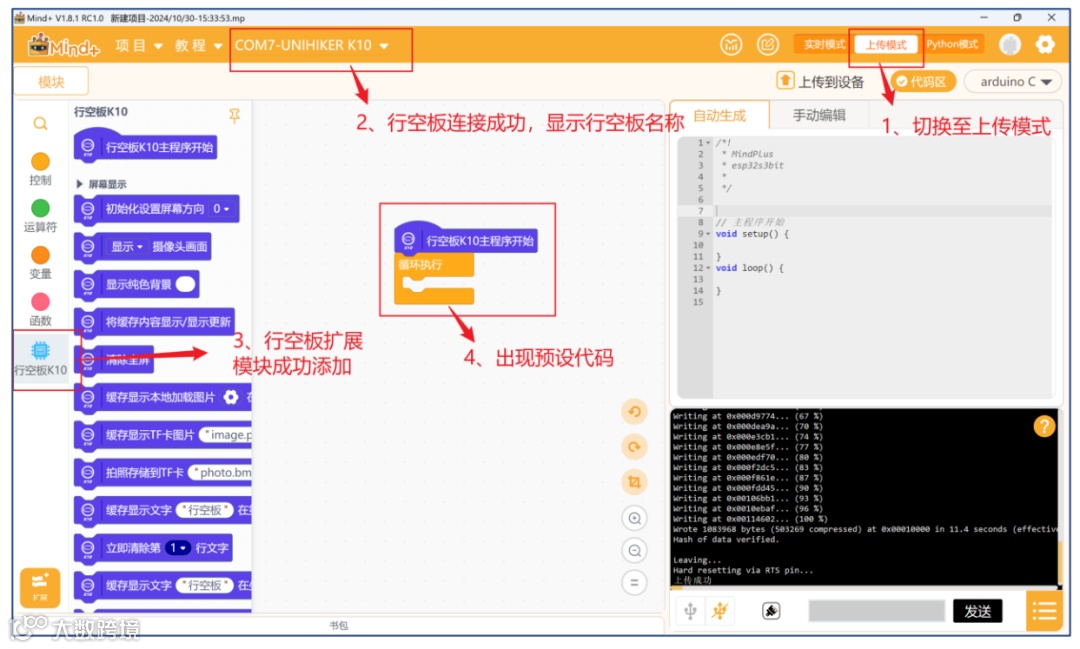Click the orange serial disconnect icon
Viewport: 1080px width, 649px height.
(720, 610)
